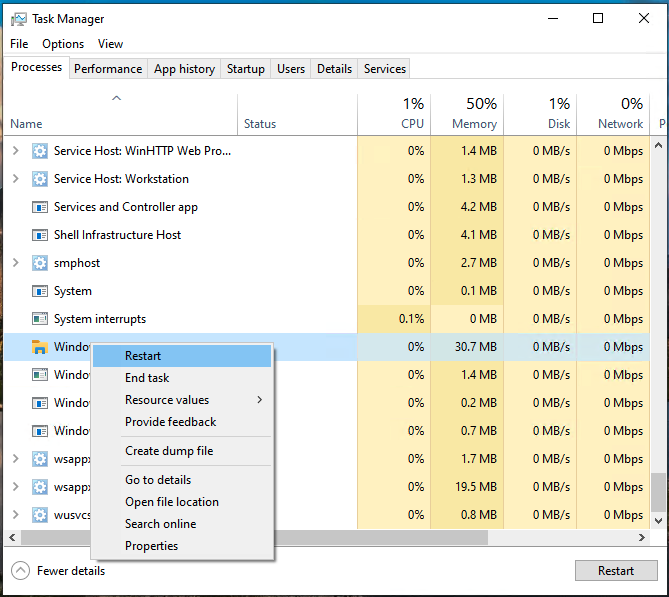Open the Startup tab
This screenshot has height=597, width=669.
click(246, 69)
